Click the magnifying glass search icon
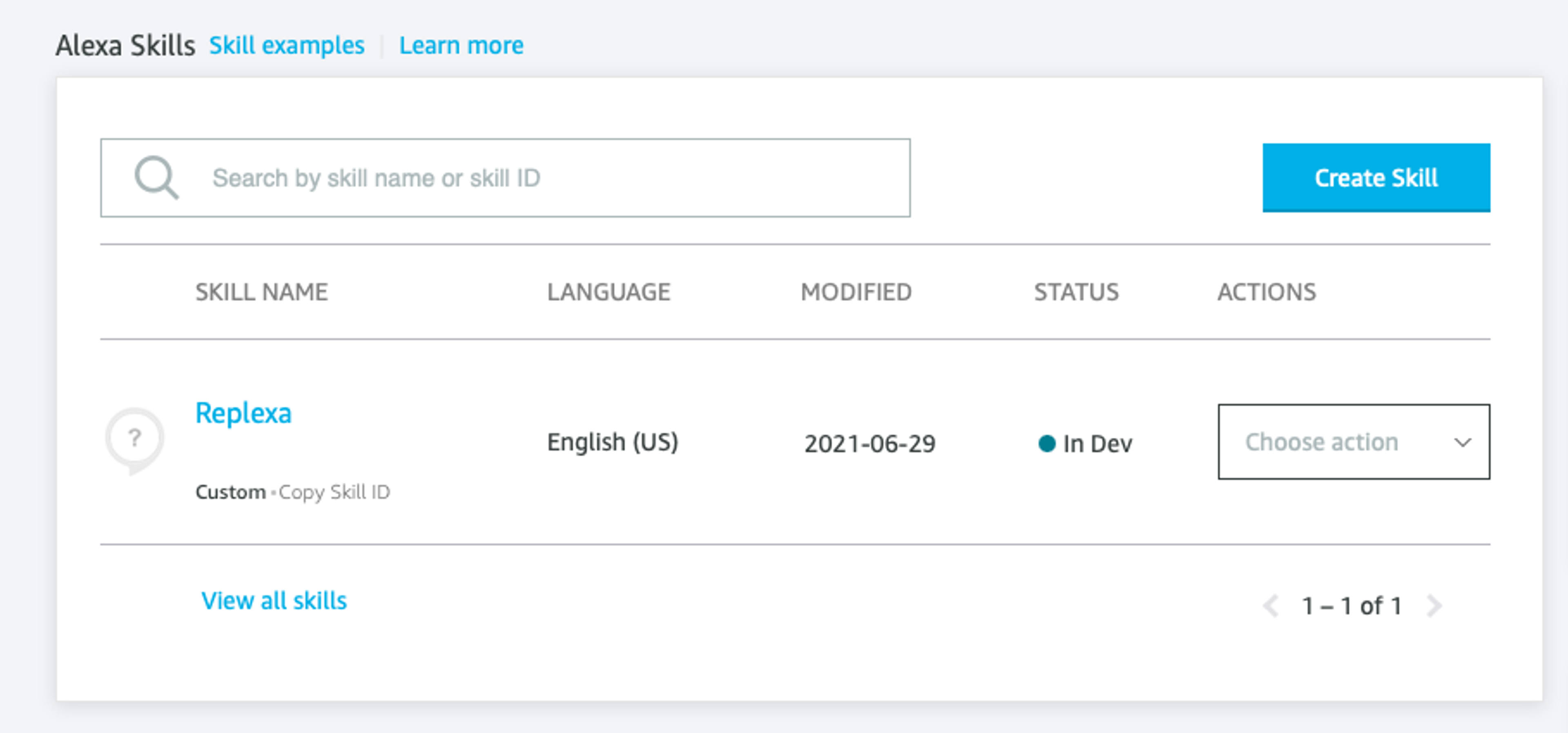Image resolution: width=1568 pixels, height=733 pixels. click(156, 177)
